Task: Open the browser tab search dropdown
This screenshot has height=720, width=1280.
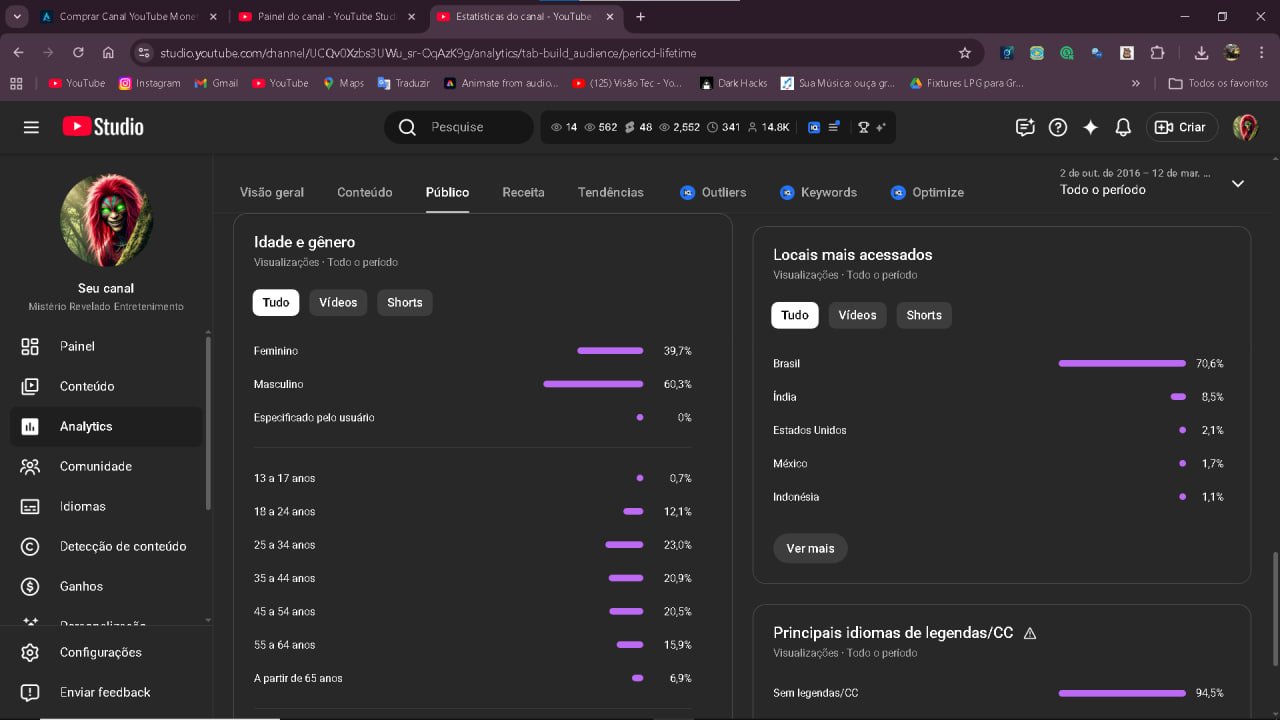Action: click(18, 17)
